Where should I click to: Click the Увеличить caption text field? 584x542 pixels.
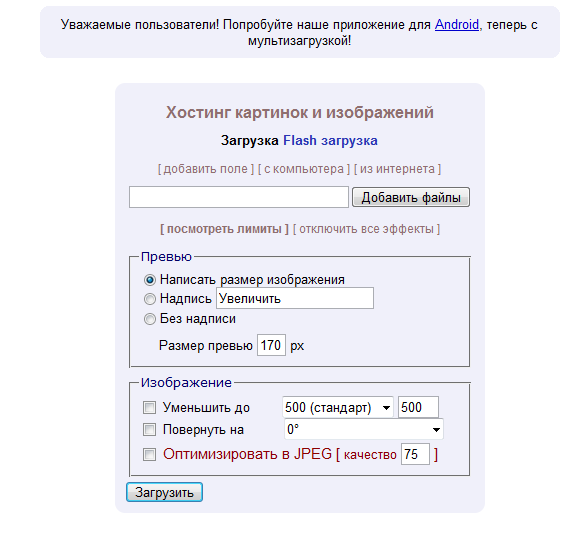pyautogui.click(x=295, y=298)
